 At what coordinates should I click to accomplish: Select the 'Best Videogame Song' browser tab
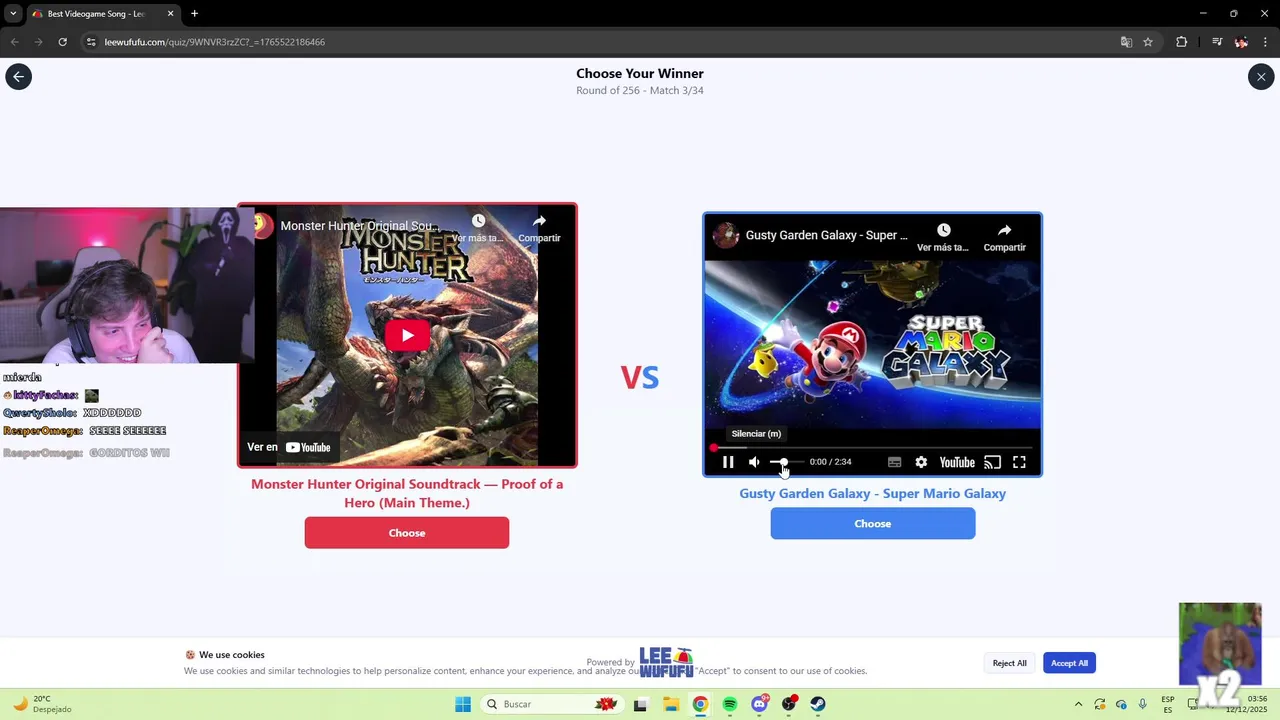tap(98, 14)
